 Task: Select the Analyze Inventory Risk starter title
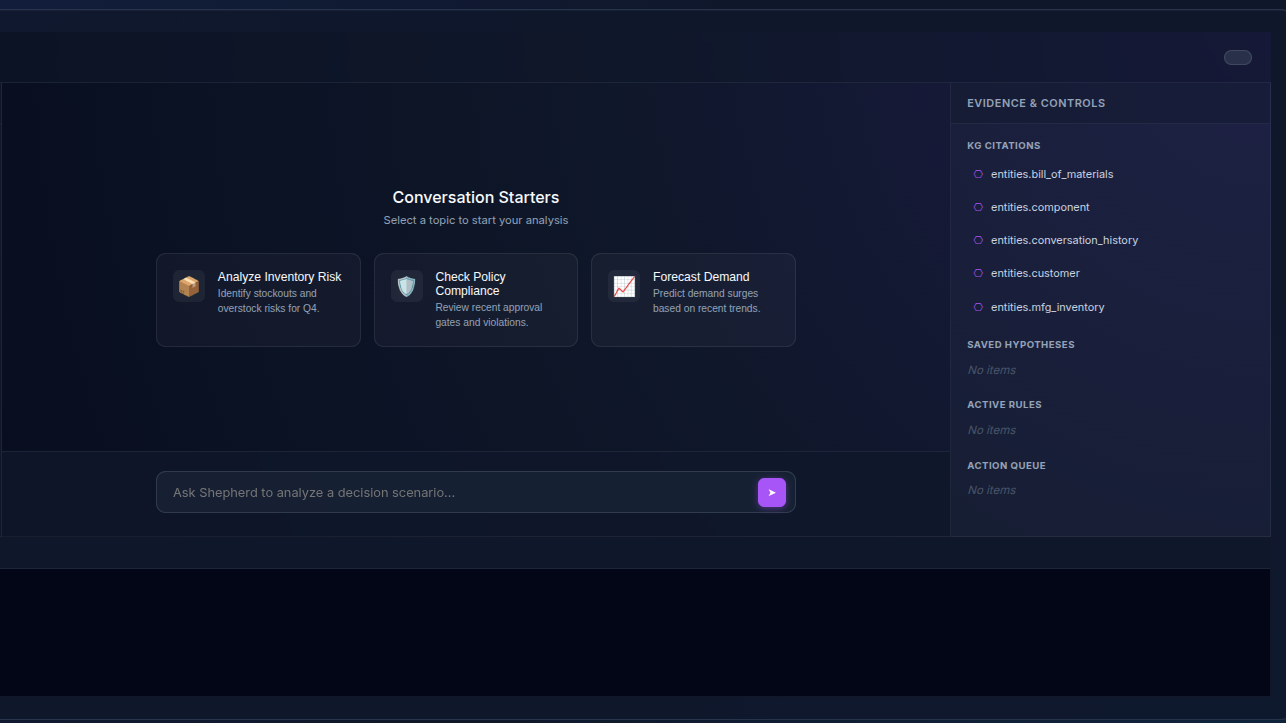tap(279, 277)
